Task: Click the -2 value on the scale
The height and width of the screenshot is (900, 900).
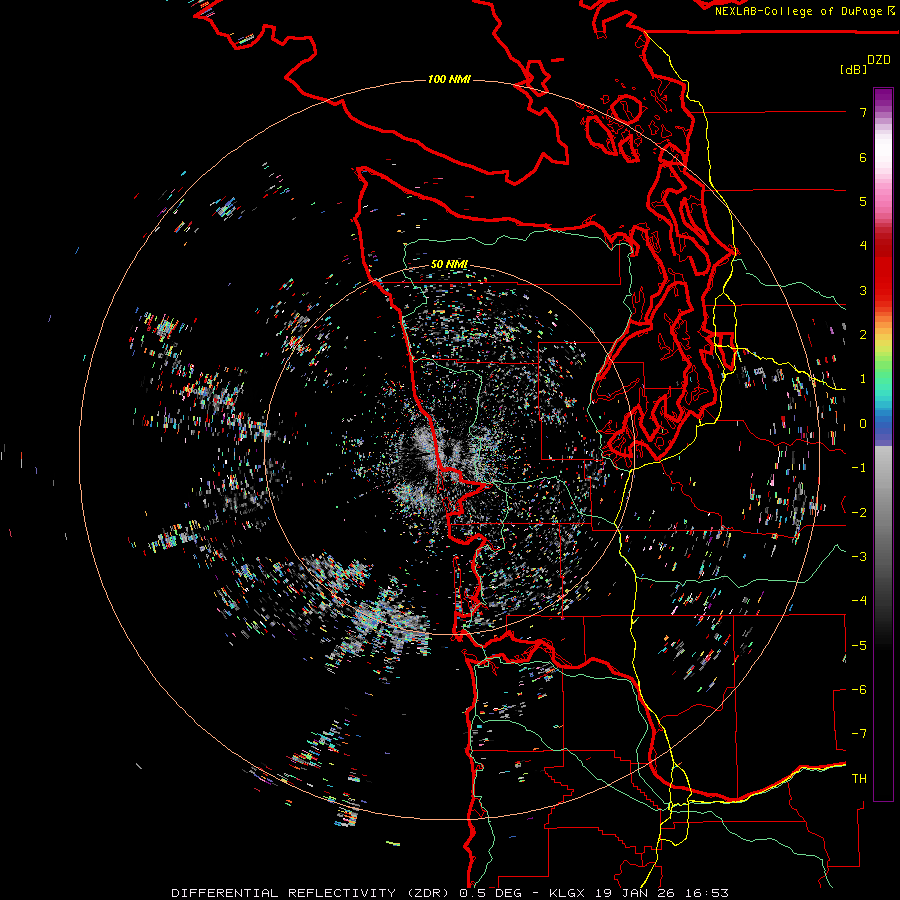Action: 859,512
